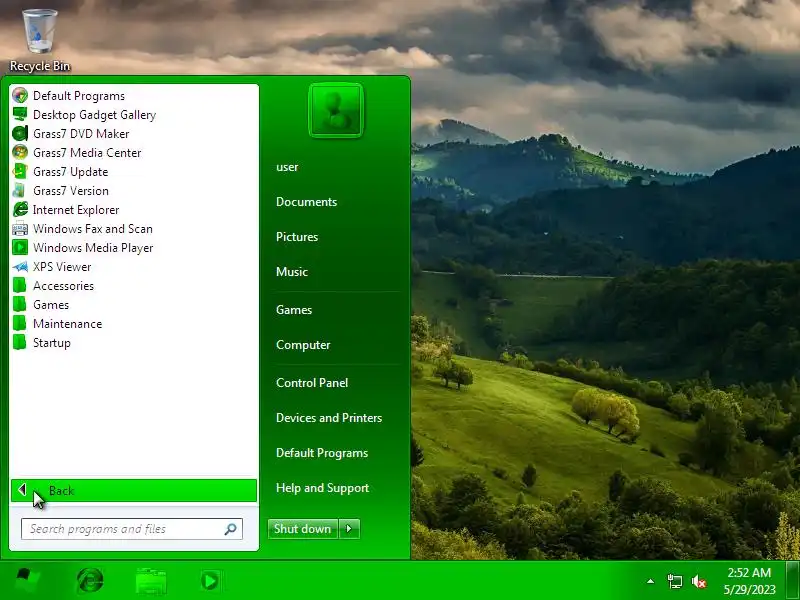Expand the Accessories folder
The height and width of the screenshot is (600, 800).
[54, 286]
